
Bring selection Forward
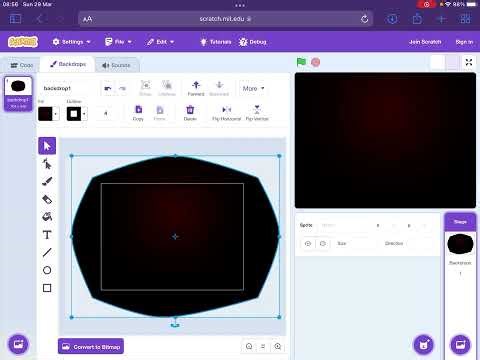[x=196, y=88]
